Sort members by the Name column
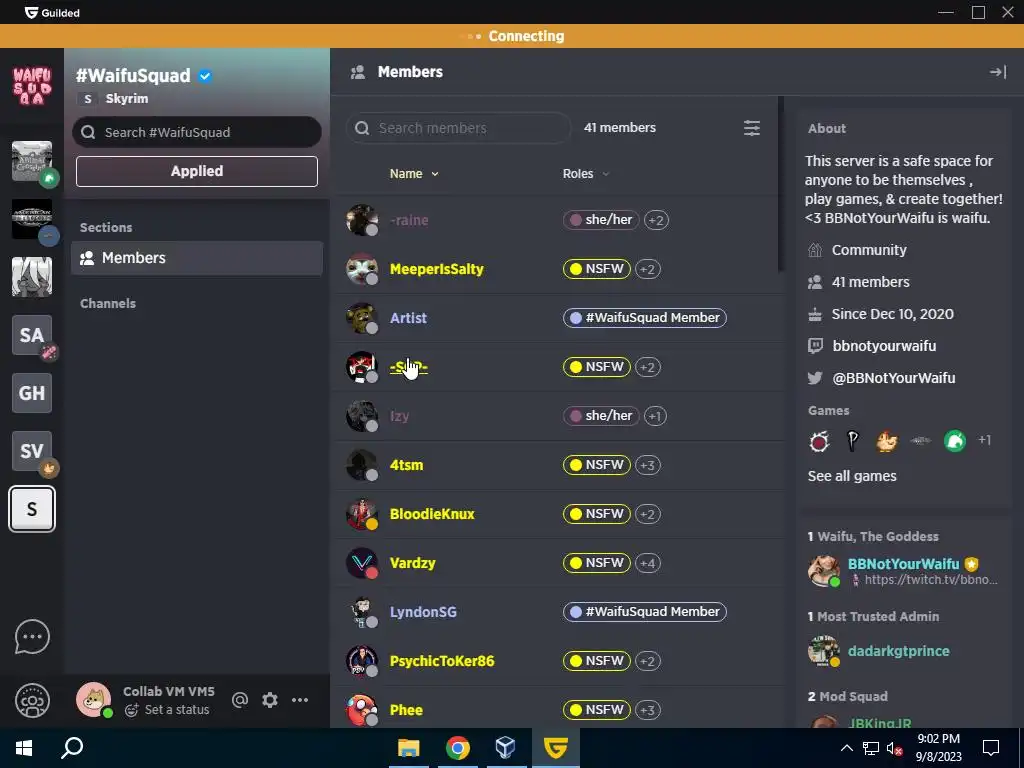 [x=414, y=174]
